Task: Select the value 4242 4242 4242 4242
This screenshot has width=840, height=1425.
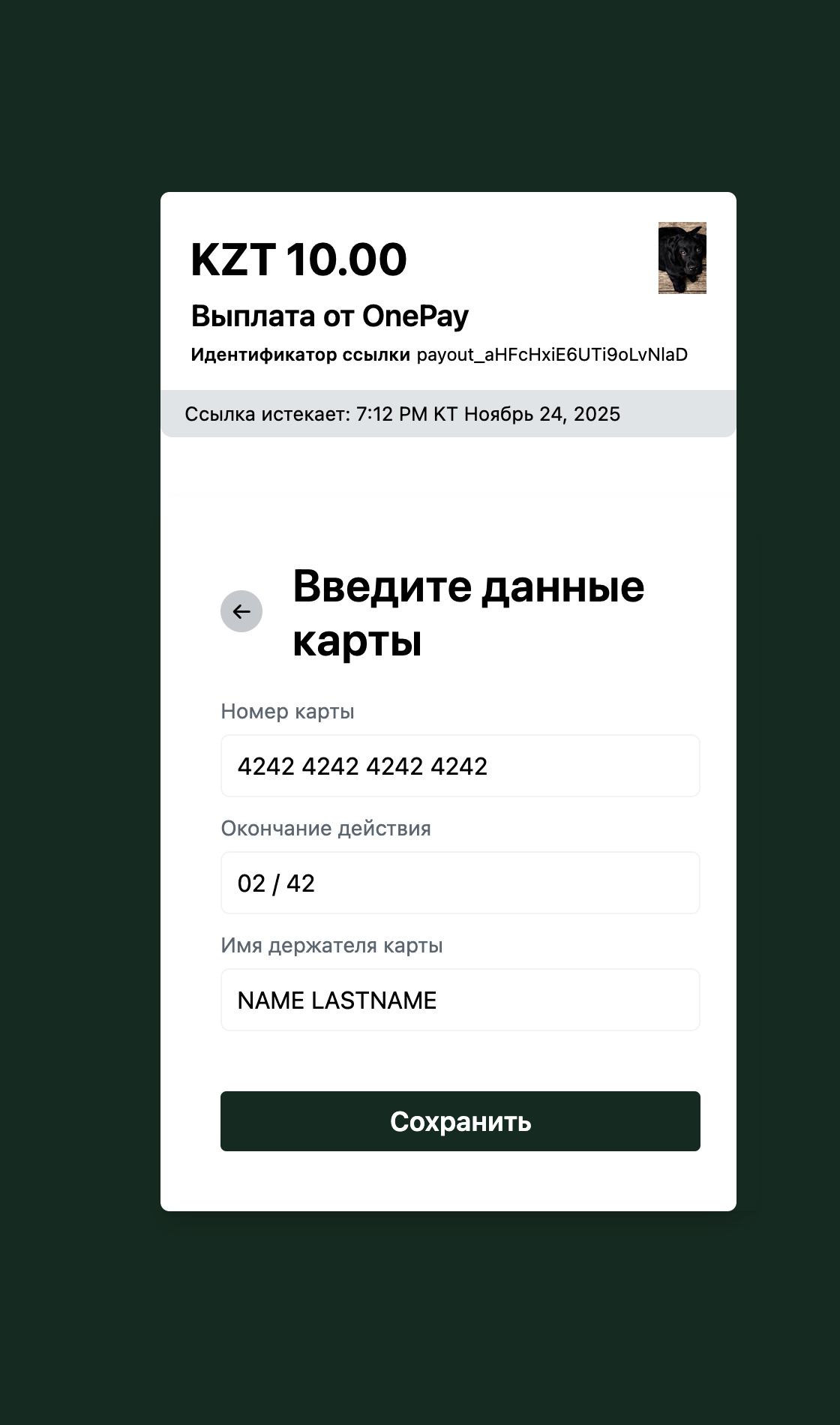Action: coord(363,766)
